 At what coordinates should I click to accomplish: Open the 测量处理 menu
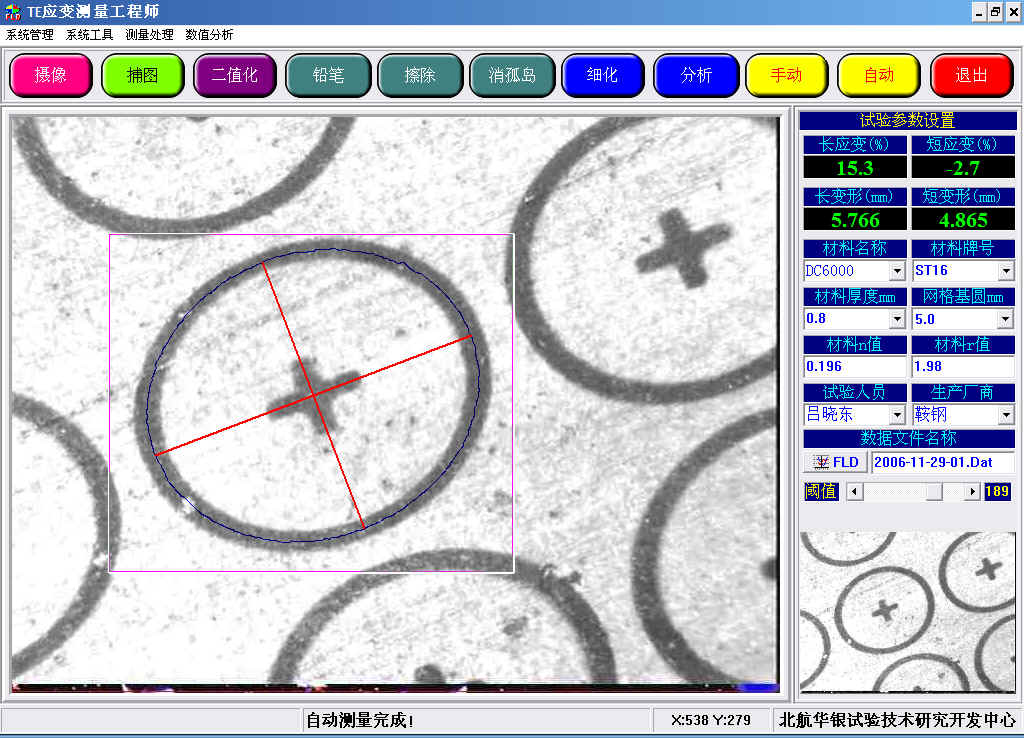click(x=150, y=35)
